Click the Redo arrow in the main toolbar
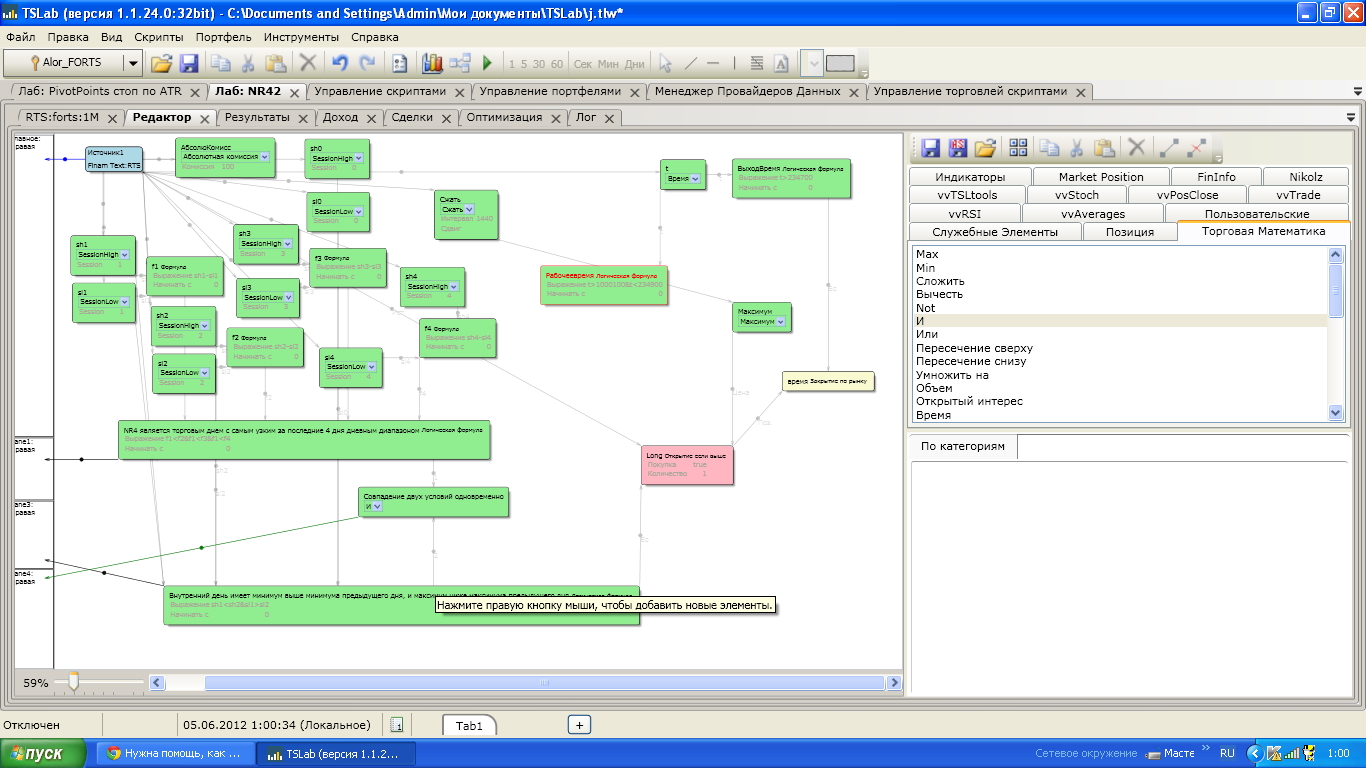 (x=367, y=63)
